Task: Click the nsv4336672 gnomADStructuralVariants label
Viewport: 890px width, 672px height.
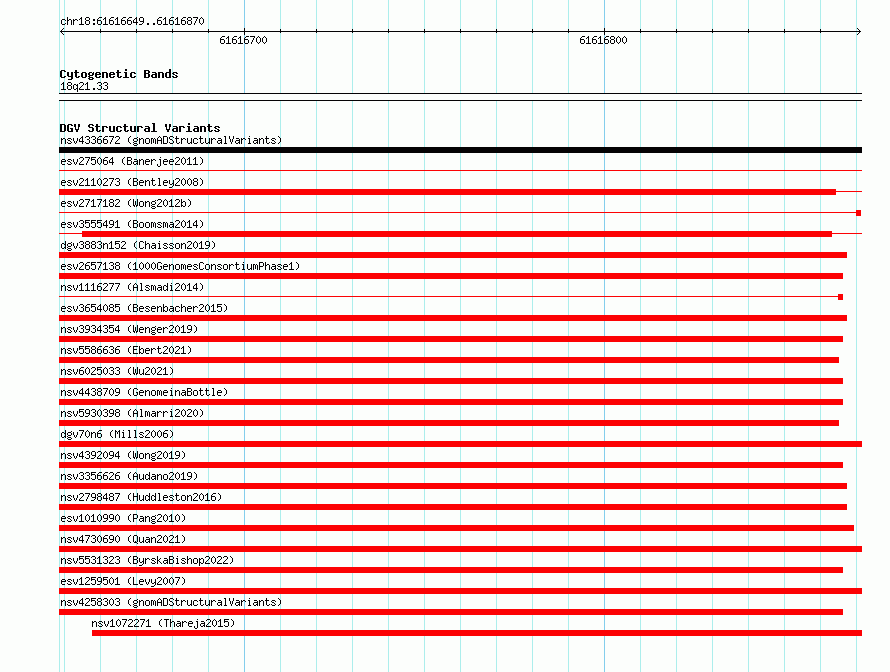Action: 171,140
